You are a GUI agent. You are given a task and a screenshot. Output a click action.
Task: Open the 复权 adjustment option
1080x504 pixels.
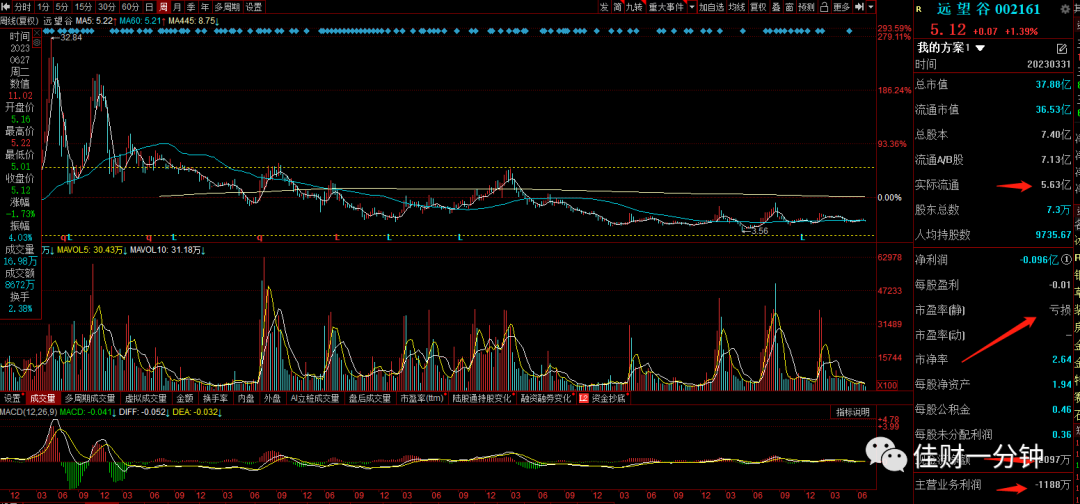pos(758,7)
